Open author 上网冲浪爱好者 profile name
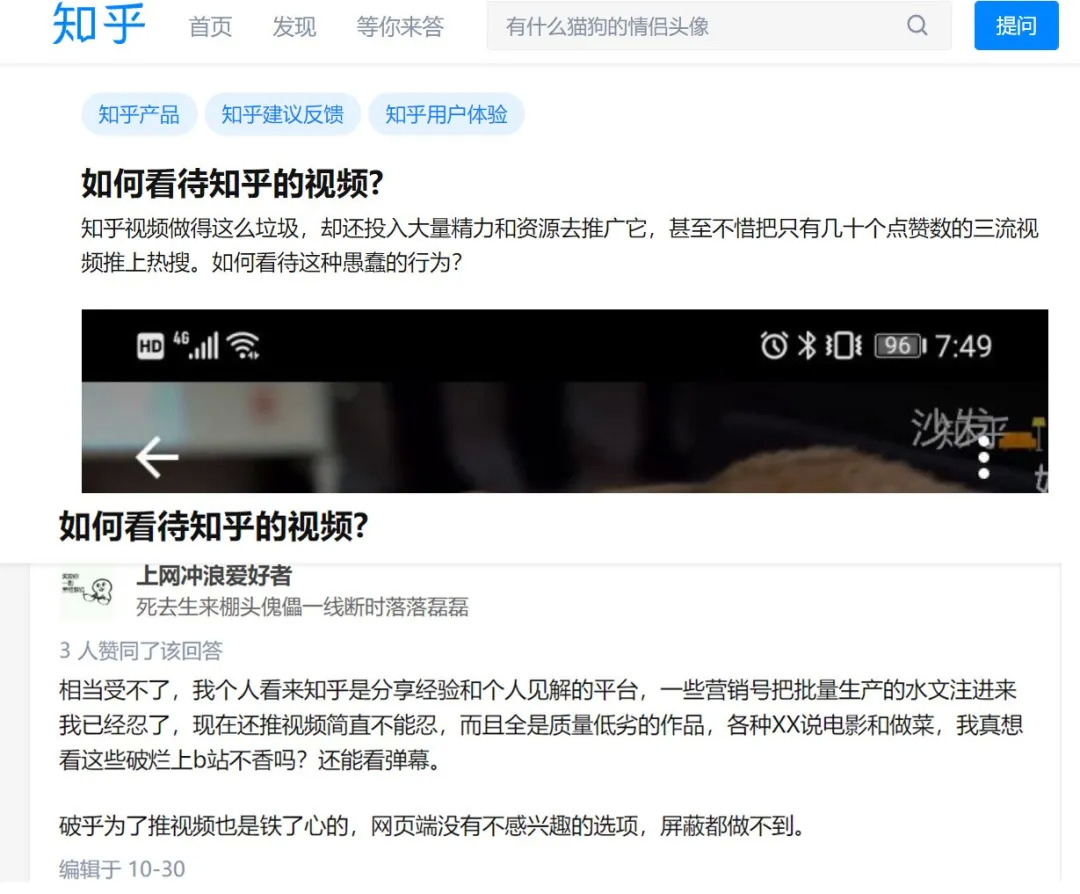This screenshot has height=894, width=1080. pos(214,575)
